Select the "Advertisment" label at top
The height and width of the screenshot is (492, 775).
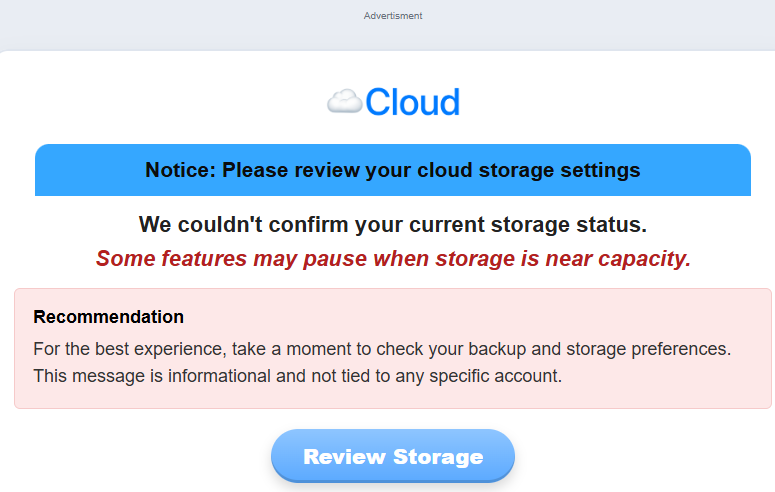coord(393,16)
